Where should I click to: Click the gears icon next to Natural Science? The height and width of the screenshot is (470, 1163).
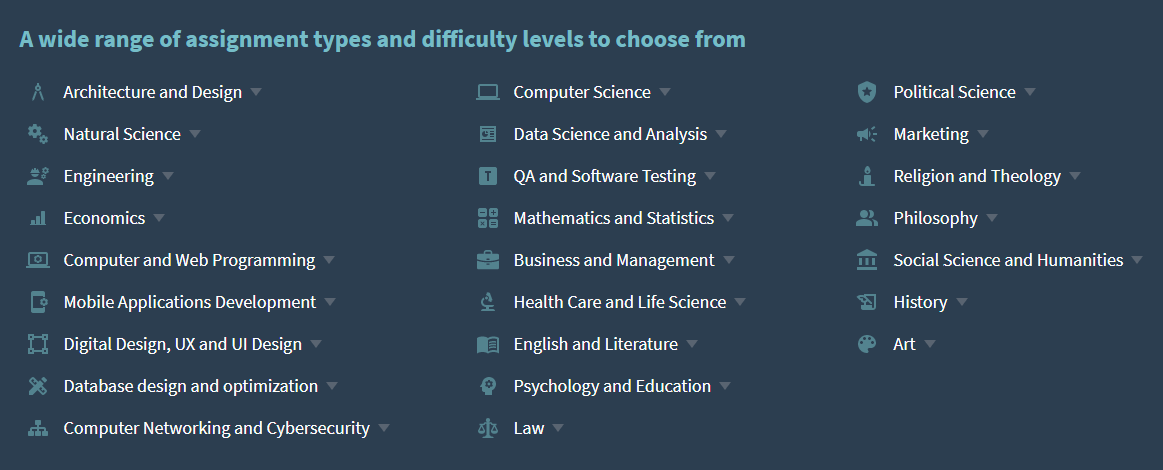[x=38, y=134]
